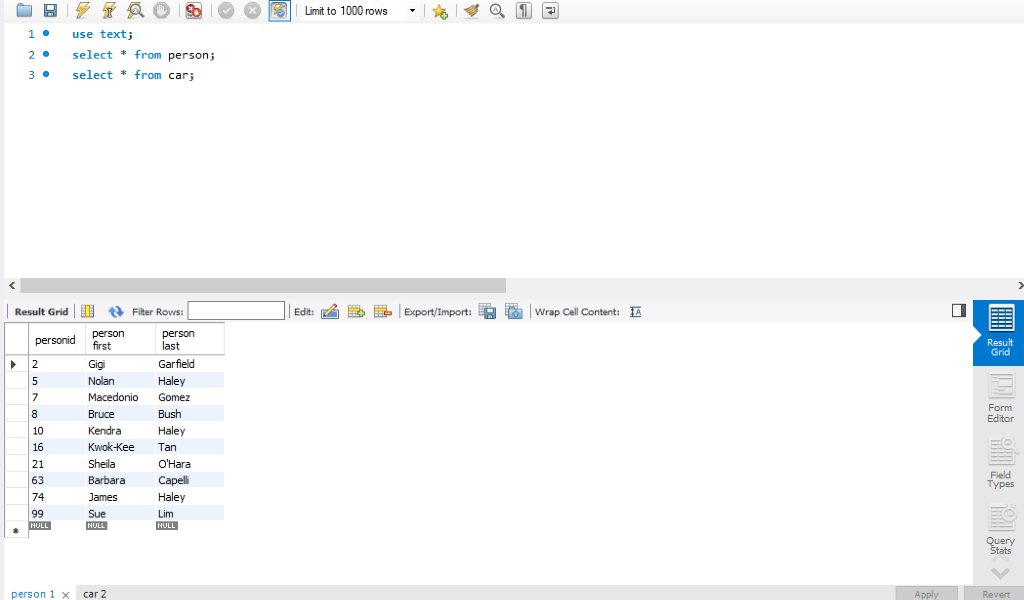Select personid cell 99
The width and height of the screenshot is (1024, 600).
(57, 514)
